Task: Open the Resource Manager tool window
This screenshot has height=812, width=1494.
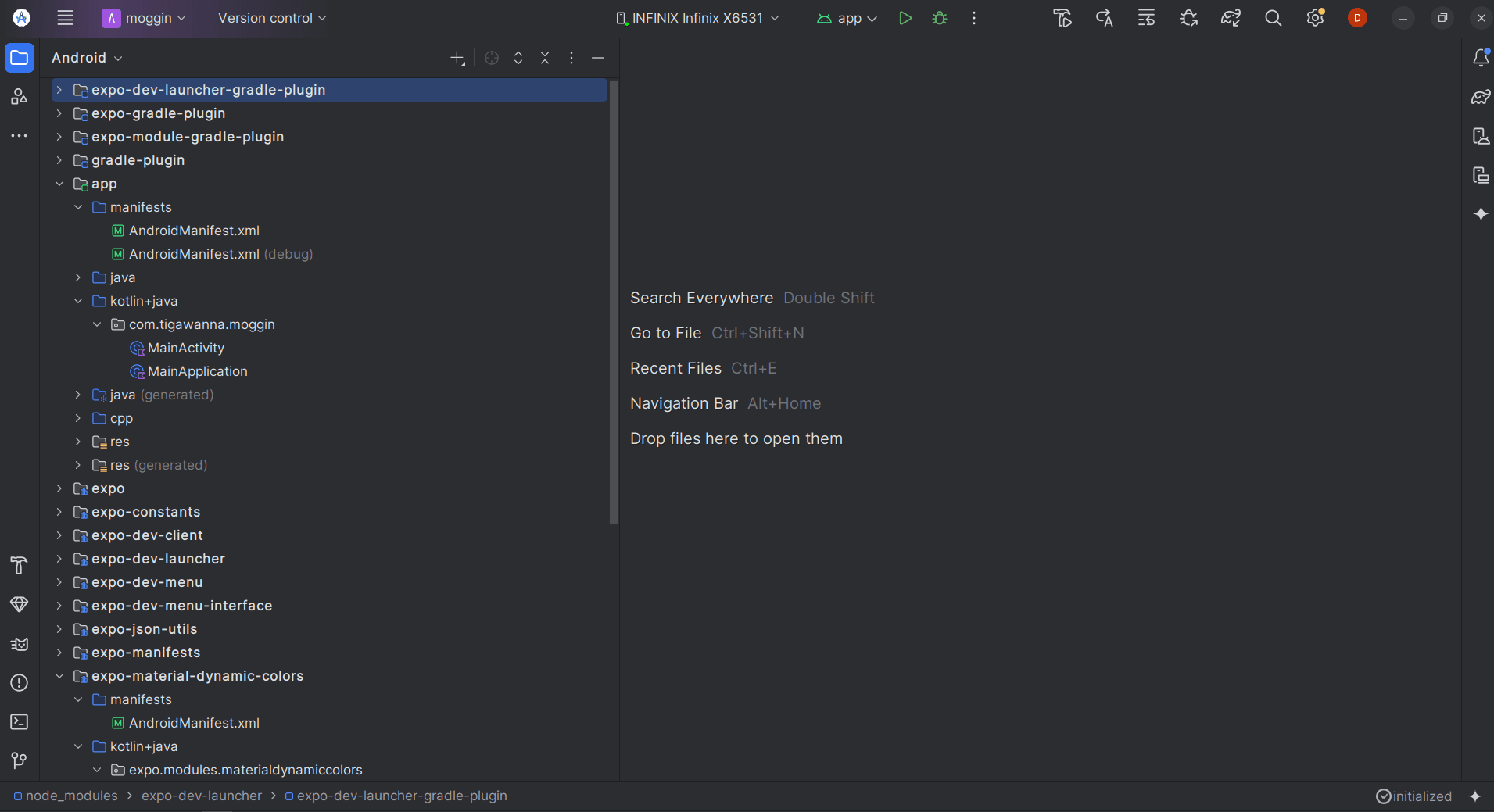Action: pos(20,97)
